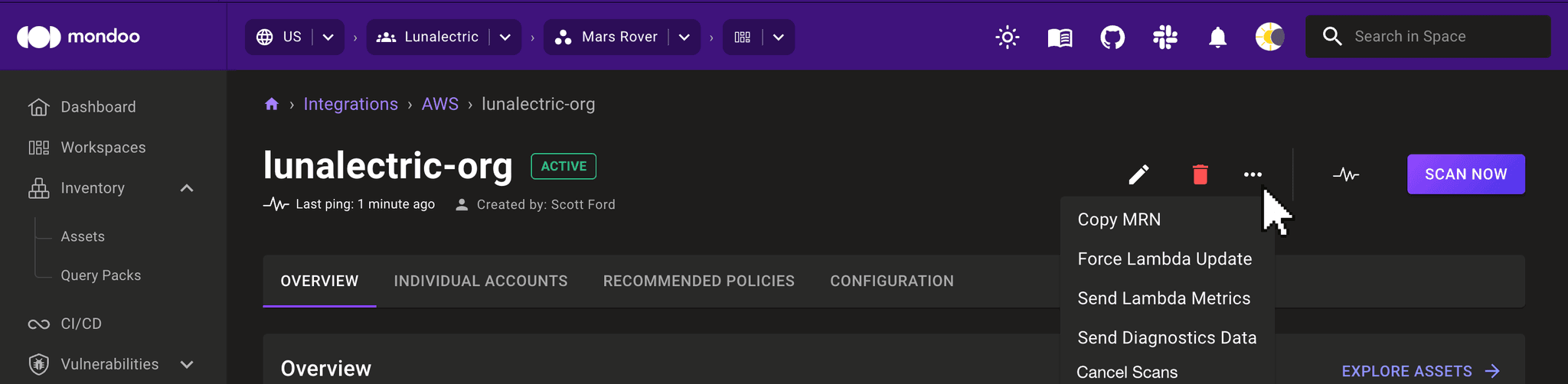Collapse the Inventory sidebar section

tap(187, 188)
